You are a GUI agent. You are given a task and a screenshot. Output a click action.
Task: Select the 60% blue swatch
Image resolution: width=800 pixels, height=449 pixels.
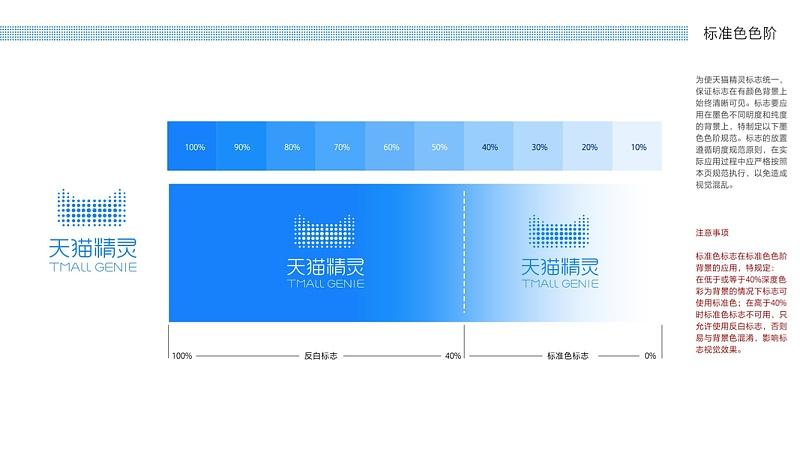coord(390,146)
